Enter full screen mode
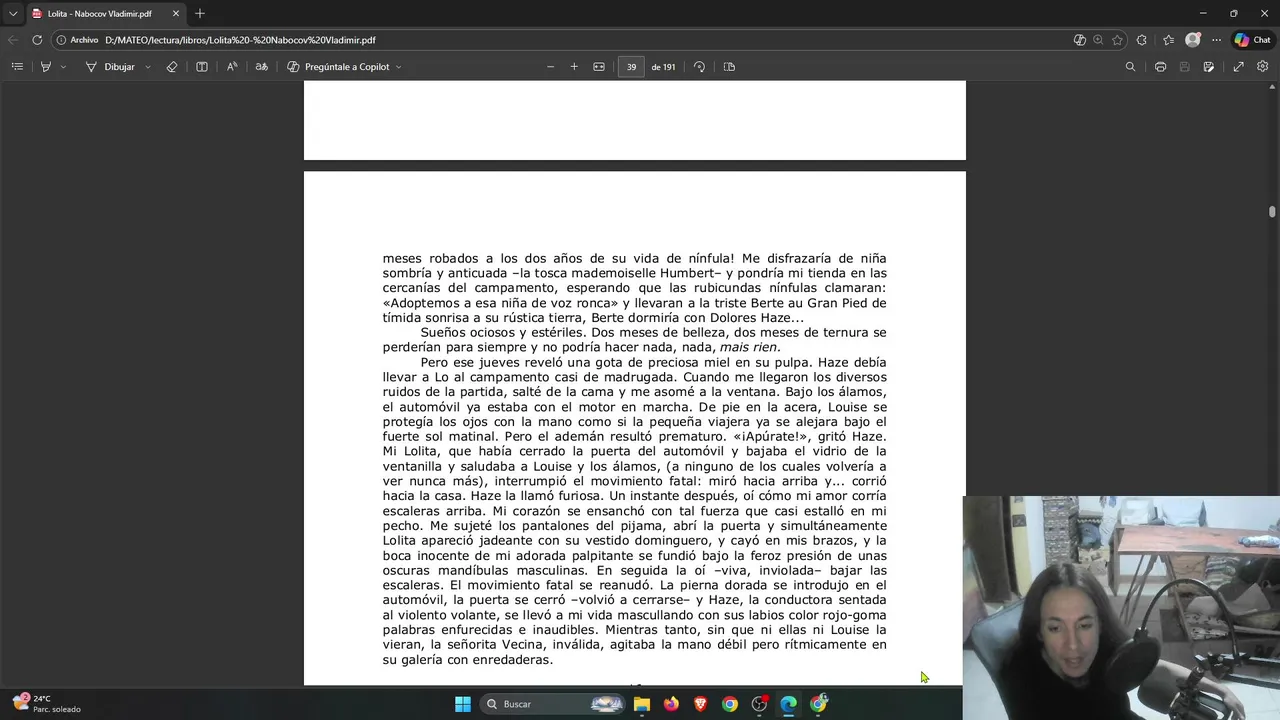Image resolution: width=1280 pixels, height=720 pixels. click(1238, 67)
